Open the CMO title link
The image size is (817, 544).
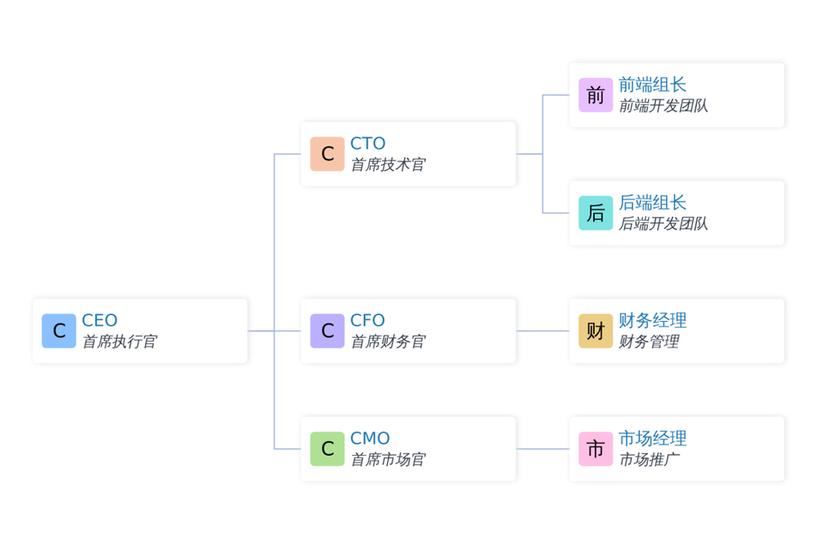coord(370,438)
